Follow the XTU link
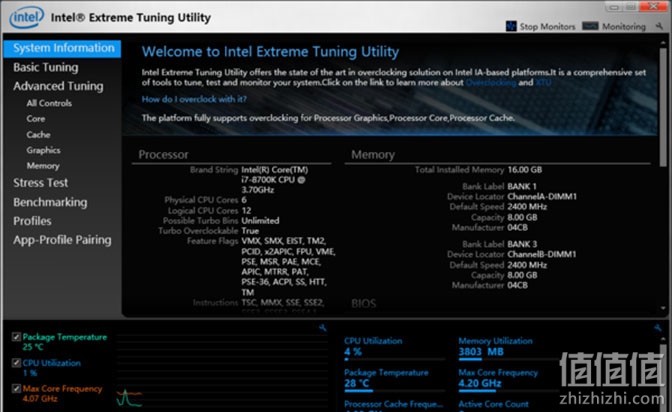 [543, 82]
